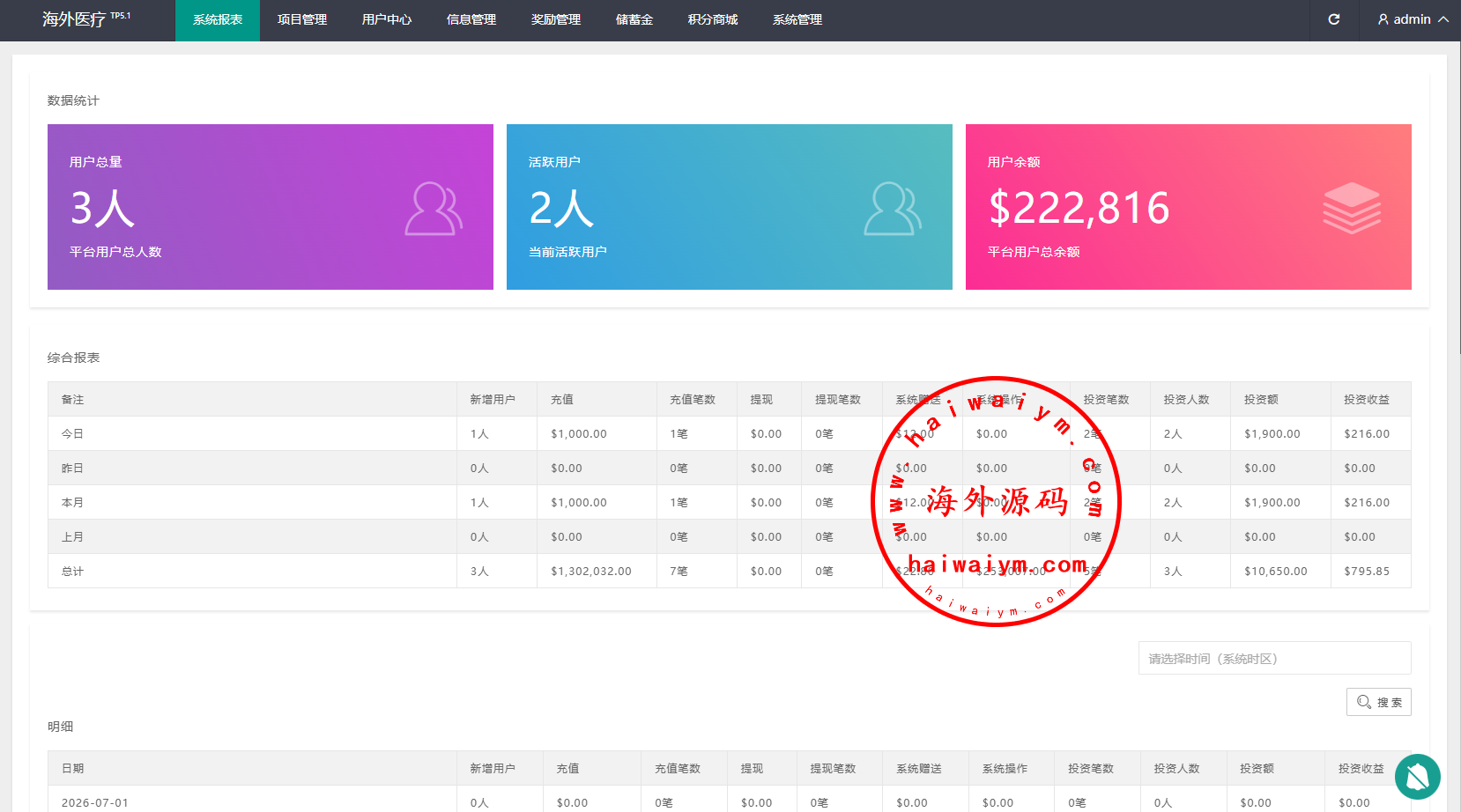Switch to the 储蓄金 menu
This screenshot has height=812, width=1461.
tap(634, 20)
